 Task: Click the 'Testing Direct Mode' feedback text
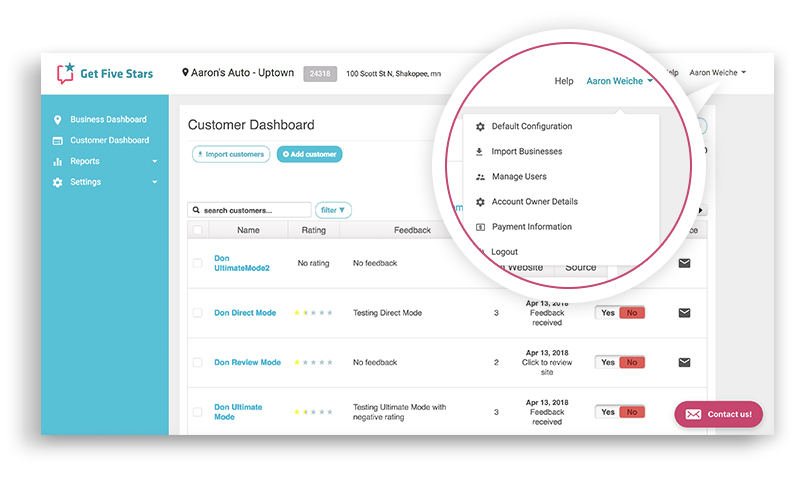click(x=387, y=313)
